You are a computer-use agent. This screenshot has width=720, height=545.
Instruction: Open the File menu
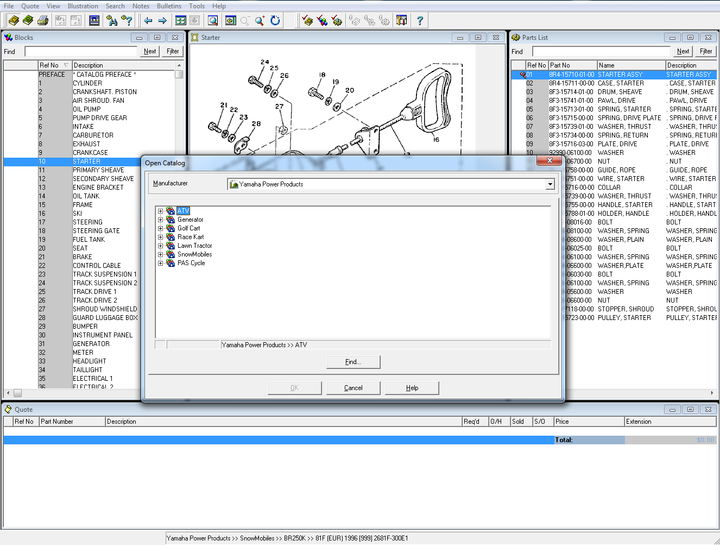coord(9,6)
